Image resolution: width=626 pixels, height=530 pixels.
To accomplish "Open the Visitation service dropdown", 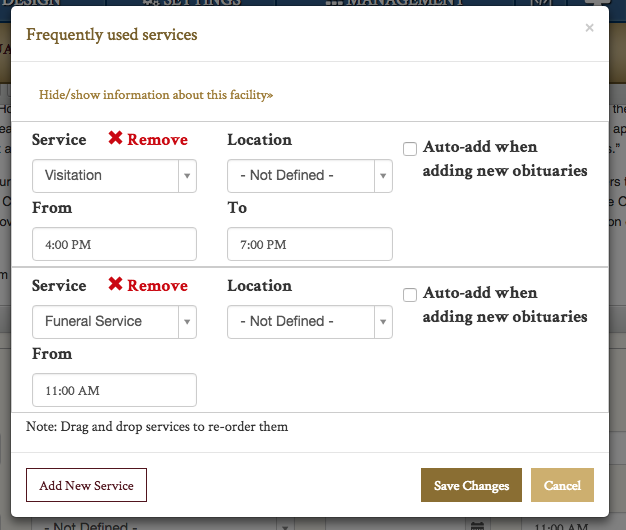I will point(114,175).
